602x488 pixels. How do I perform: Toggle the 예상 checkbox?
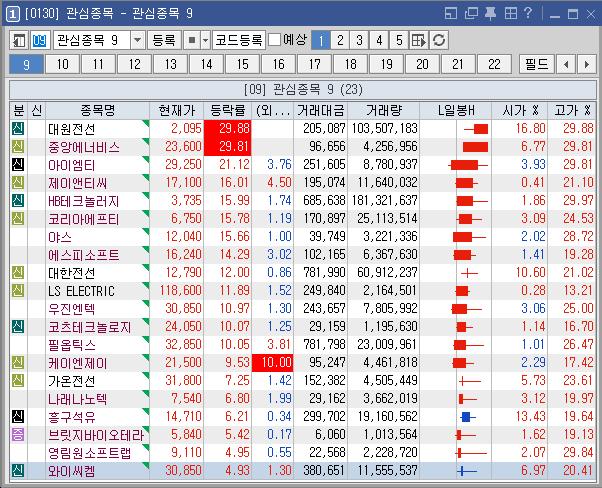(274, 39)
